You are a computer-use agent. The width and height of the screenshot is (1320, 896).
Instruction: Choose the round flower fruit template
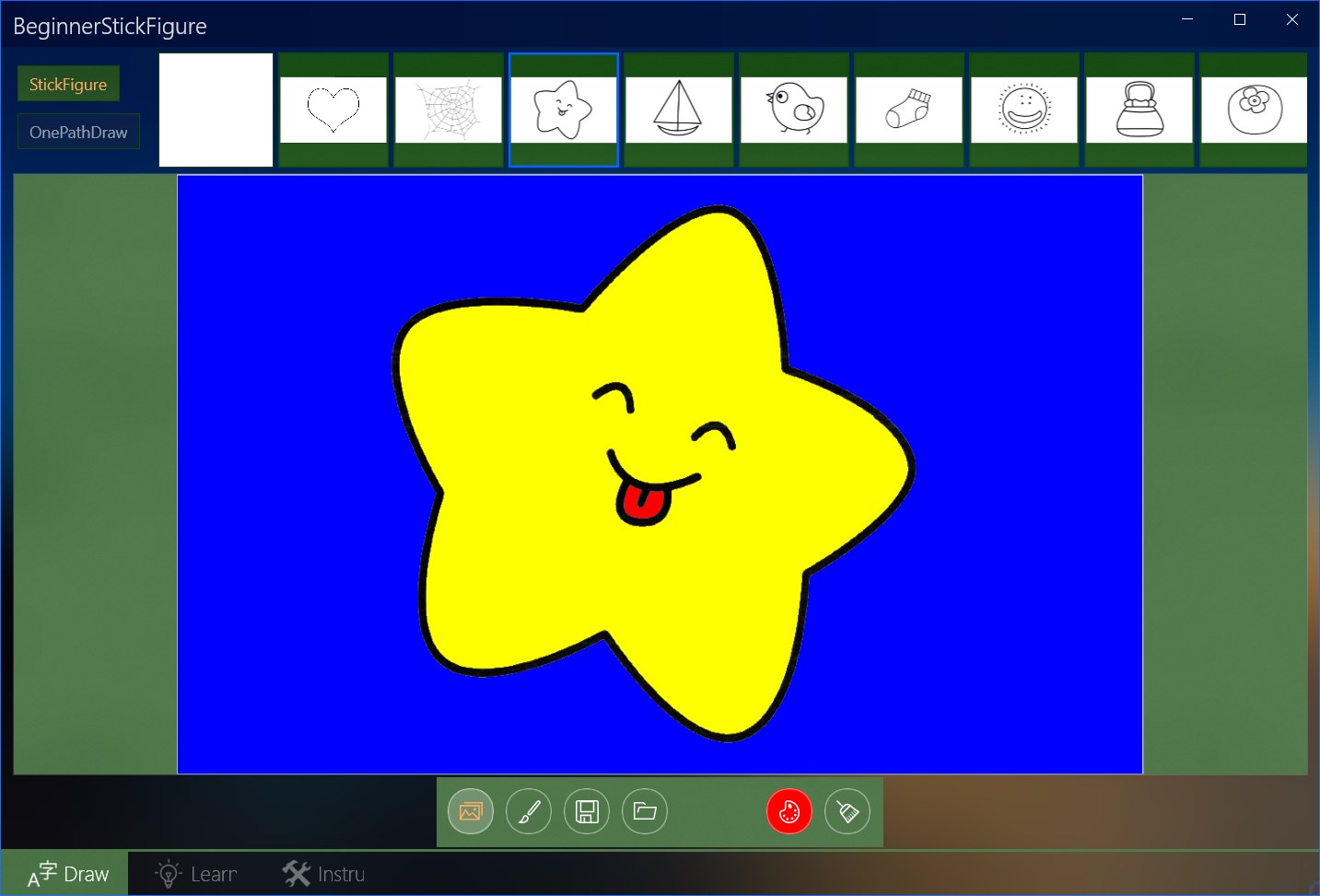point(1254,110)
